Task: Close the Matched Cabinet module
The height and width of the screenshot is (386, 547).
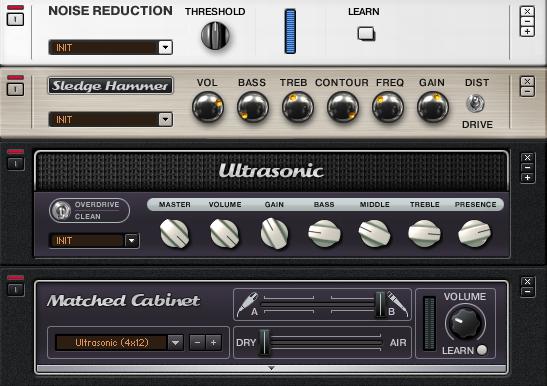Action: [x=527, y=282]
